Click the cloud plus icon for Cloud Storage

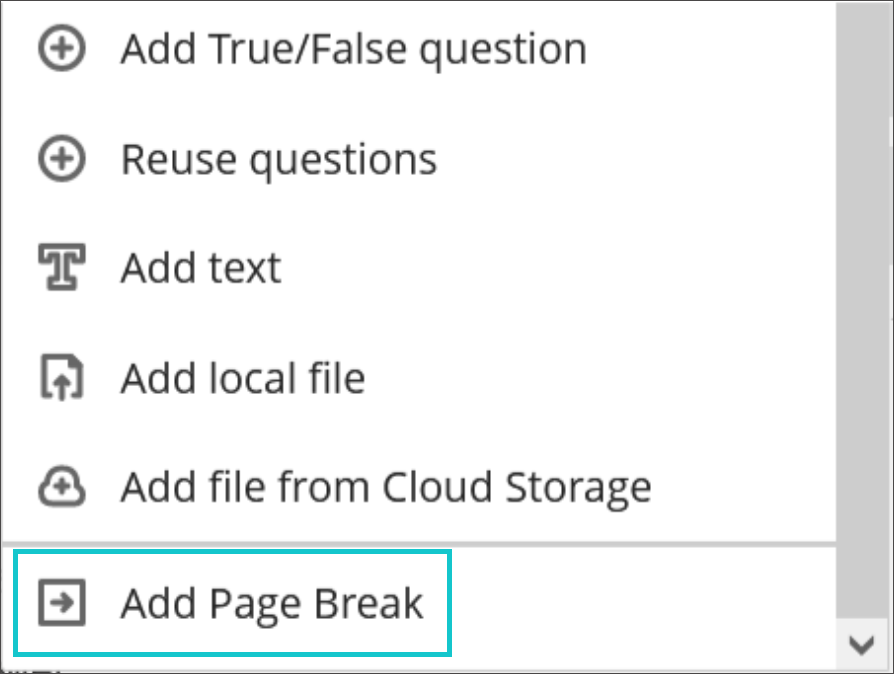coord(61,488)
